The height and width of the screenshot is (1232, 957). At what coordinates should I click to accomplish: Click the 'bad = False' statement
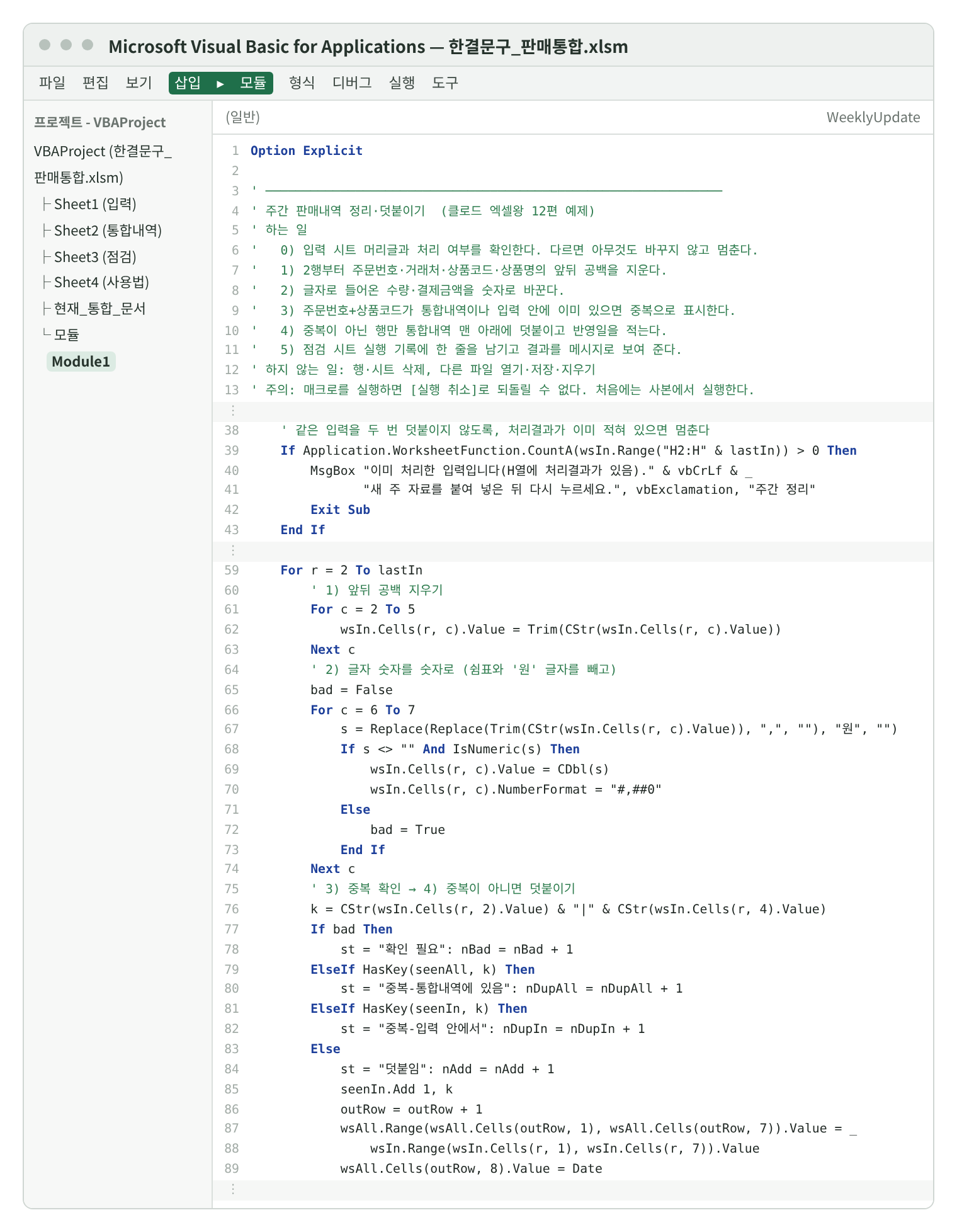[351, 690]
